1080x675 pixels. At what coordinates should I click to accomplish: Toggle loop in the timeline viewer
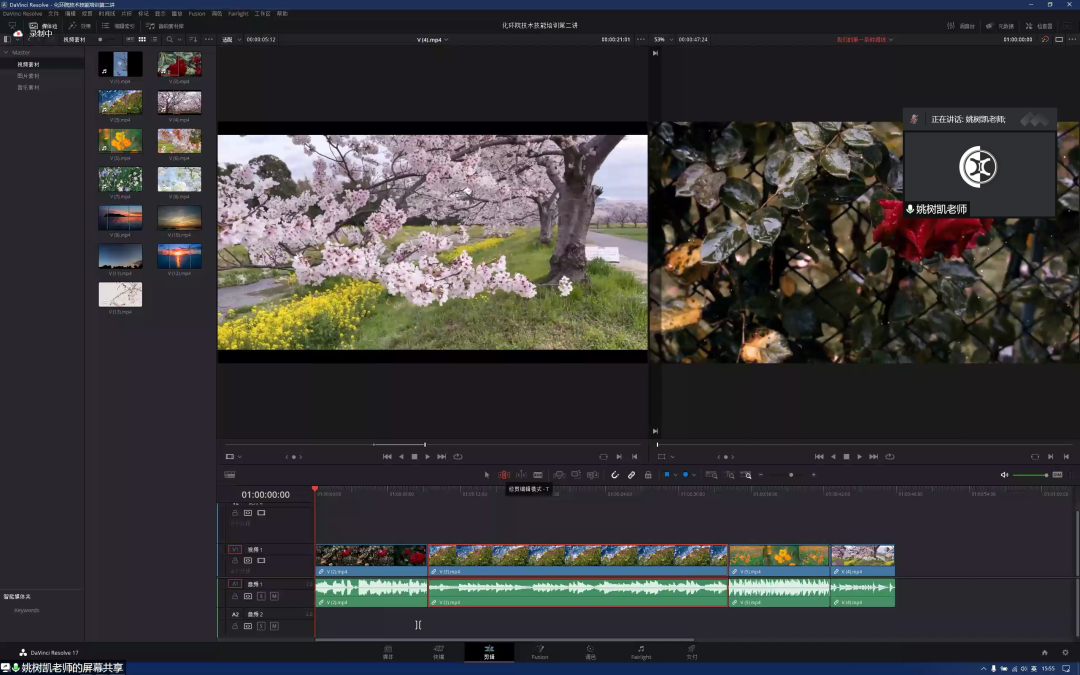coord(890,457)
